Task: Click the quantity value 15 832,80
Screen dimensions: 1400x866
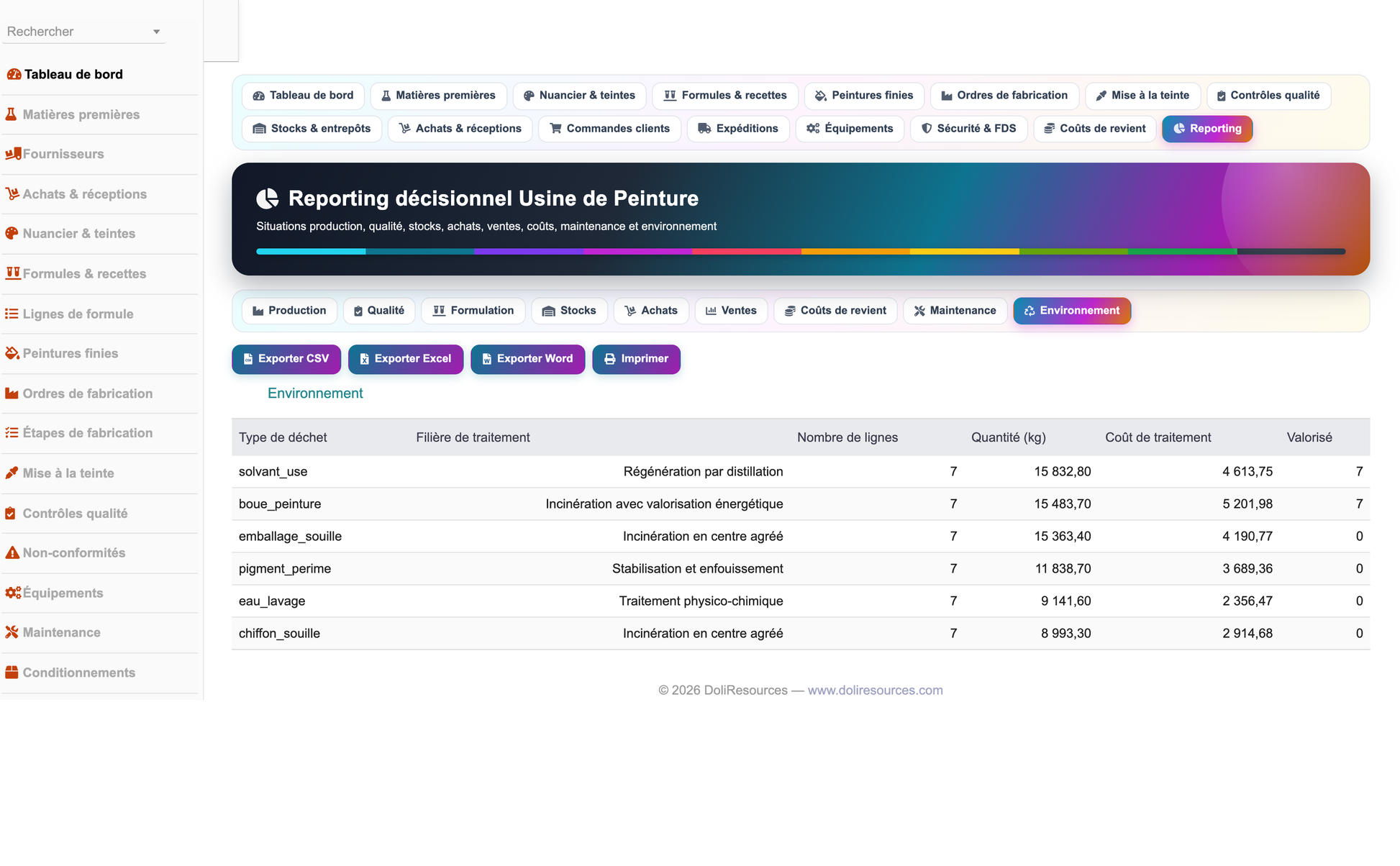Action: pos(1063,472)
